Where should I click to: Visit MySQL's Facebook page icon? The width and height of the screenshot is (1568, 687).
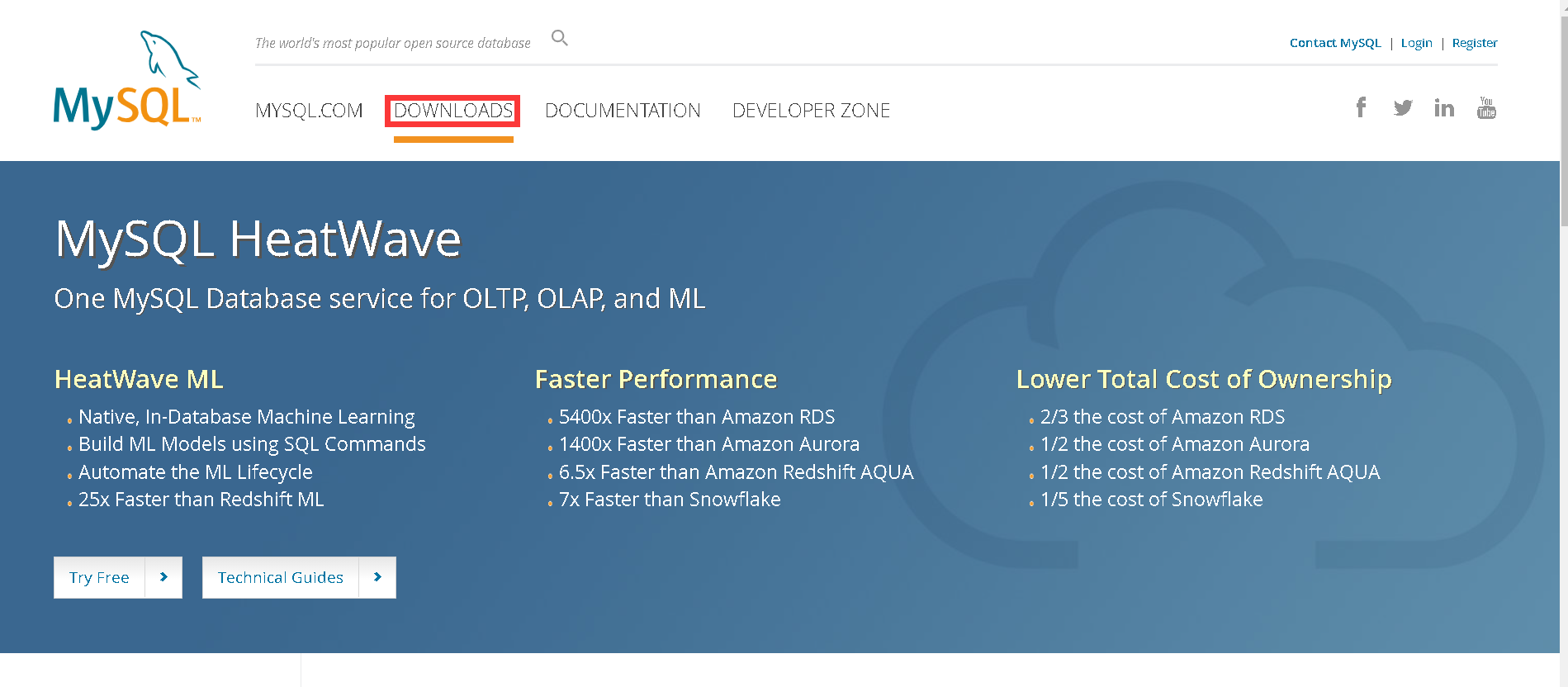(x=1361, y=107)
